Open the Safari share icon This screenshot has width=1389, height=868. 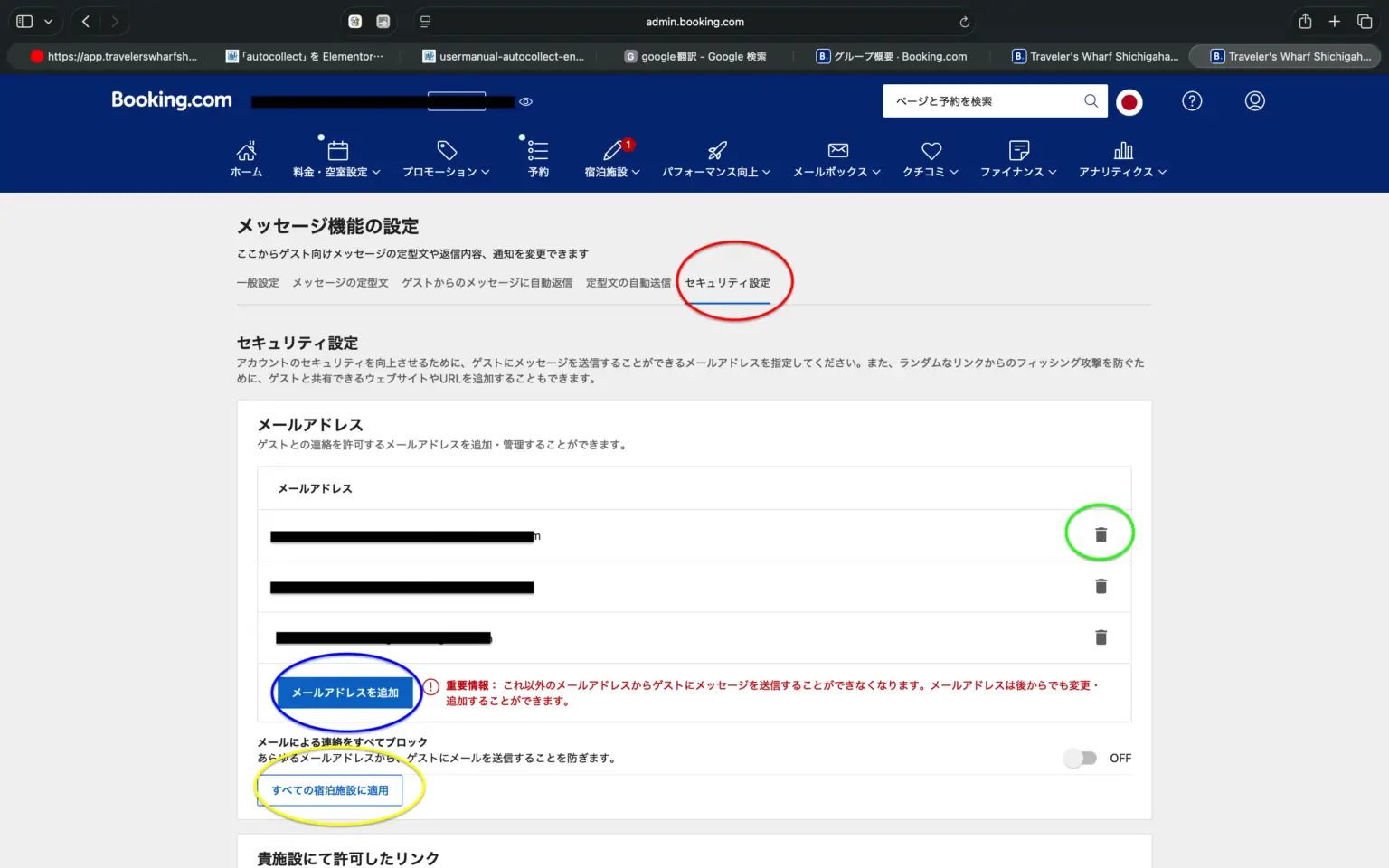1305,22
